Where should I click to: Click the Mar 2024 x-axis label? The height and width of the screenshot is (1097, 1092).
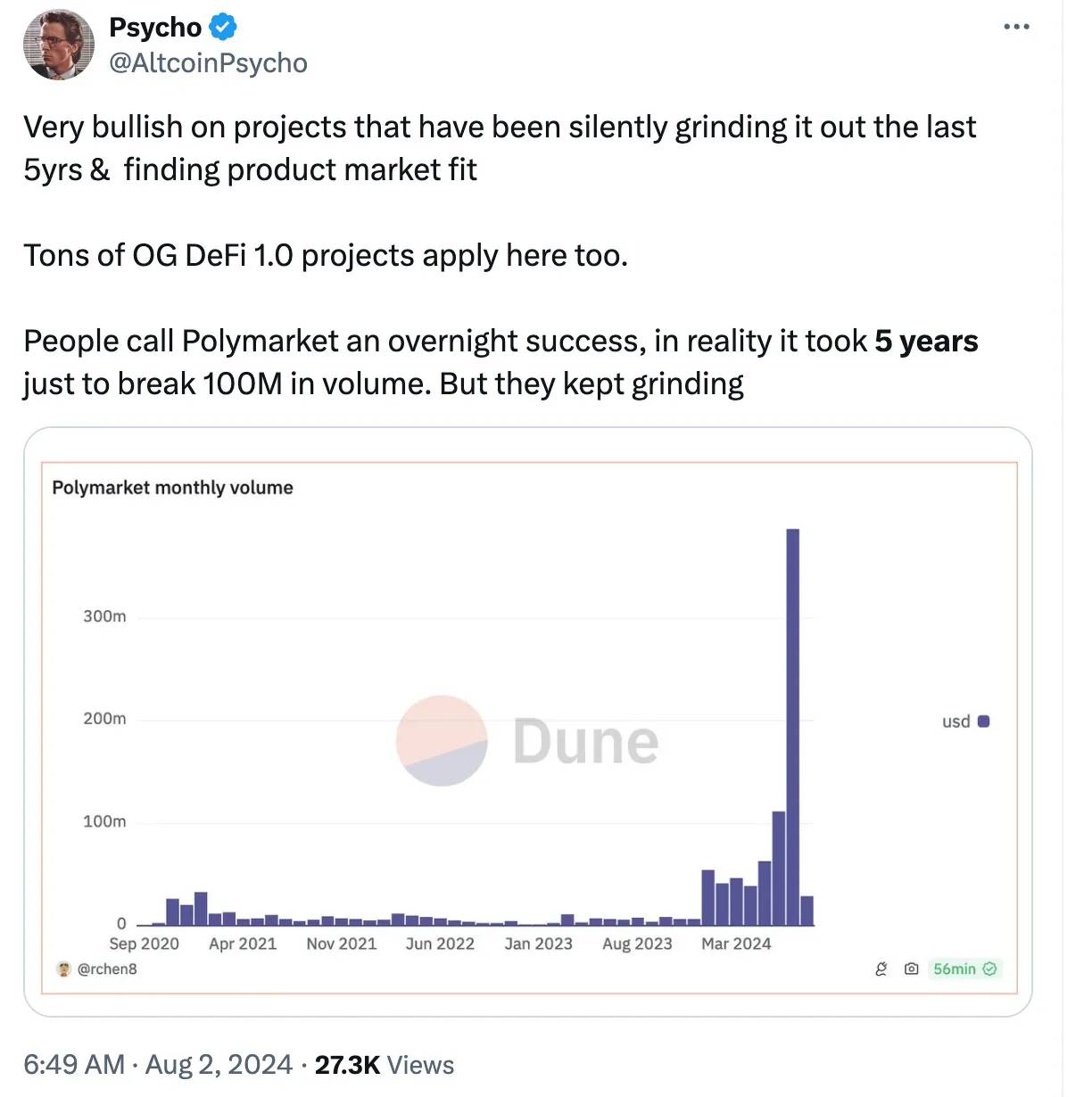click(x=736, y=944)
